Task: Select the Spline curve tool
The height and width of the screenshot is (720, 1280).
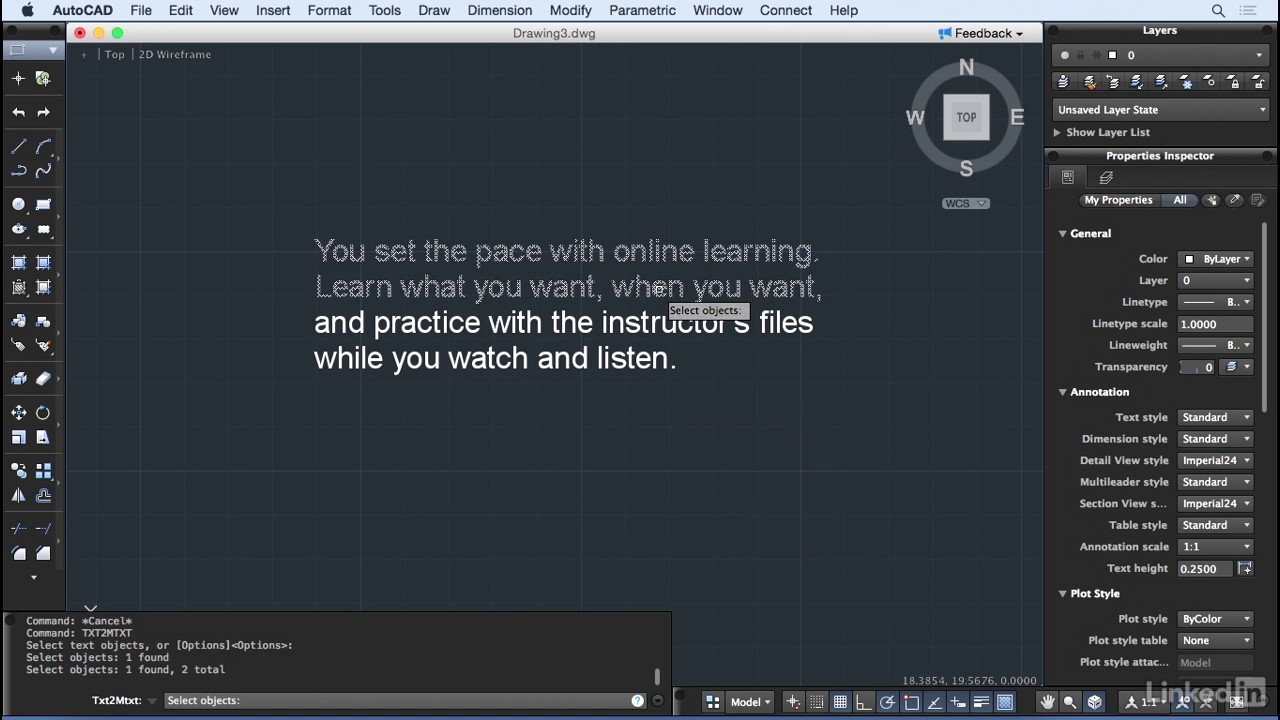Action: [43, 171]
